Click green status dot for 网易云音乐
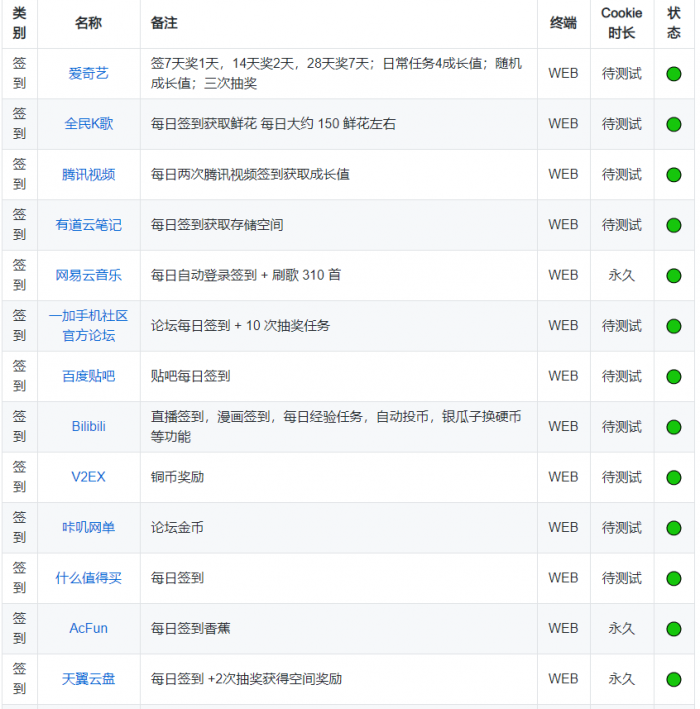This screenshot has width=700, height=709. (x=674, y=275)
